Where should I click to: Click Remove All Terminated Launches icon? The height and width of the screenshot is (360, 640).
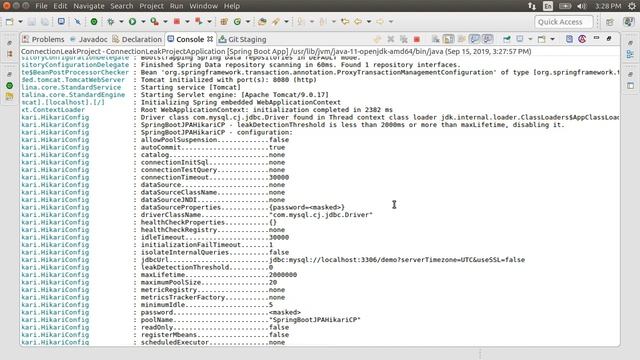[404, 39]
